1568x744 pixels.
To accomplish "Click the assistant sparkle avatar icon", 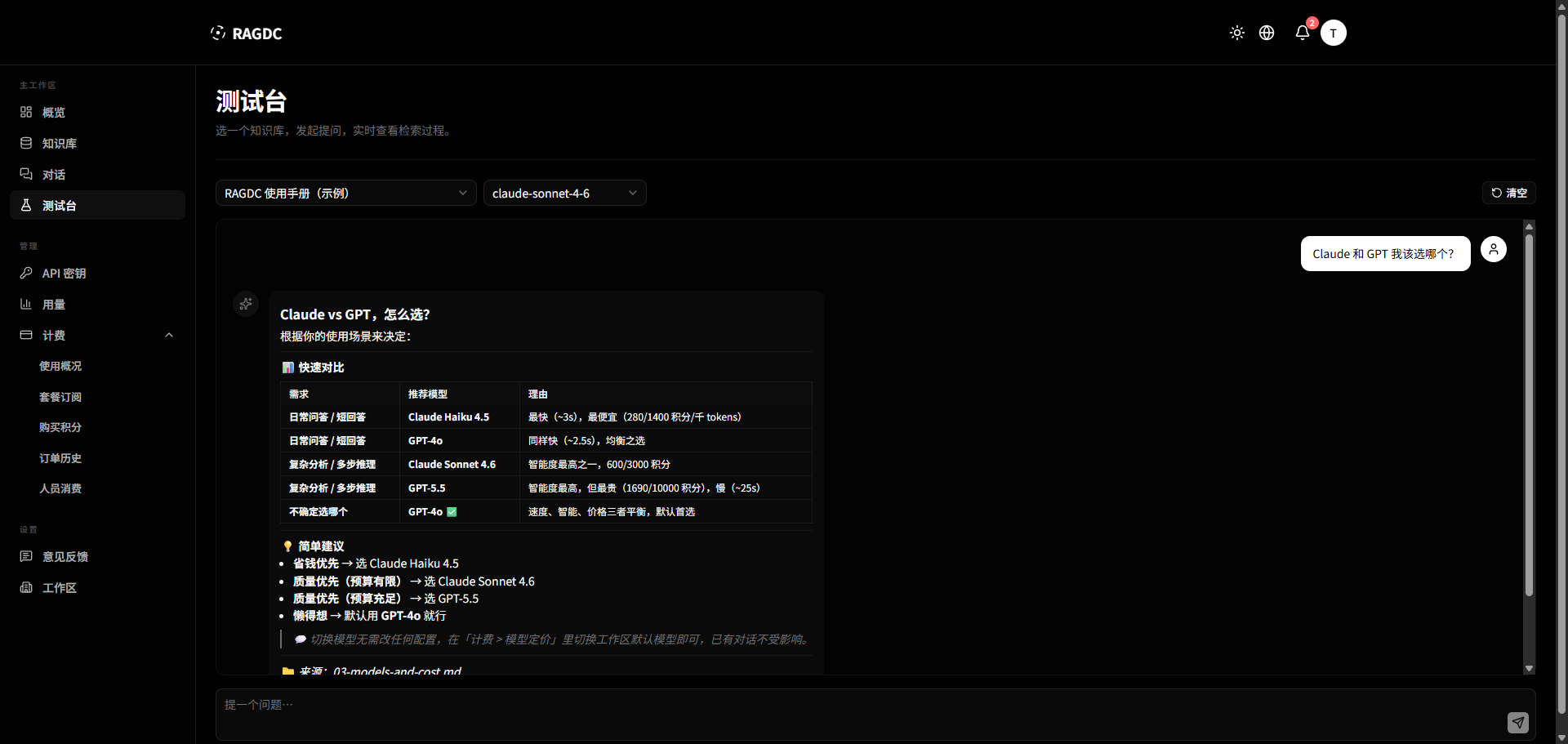I will pyautogui.click(x=246, y=304).
